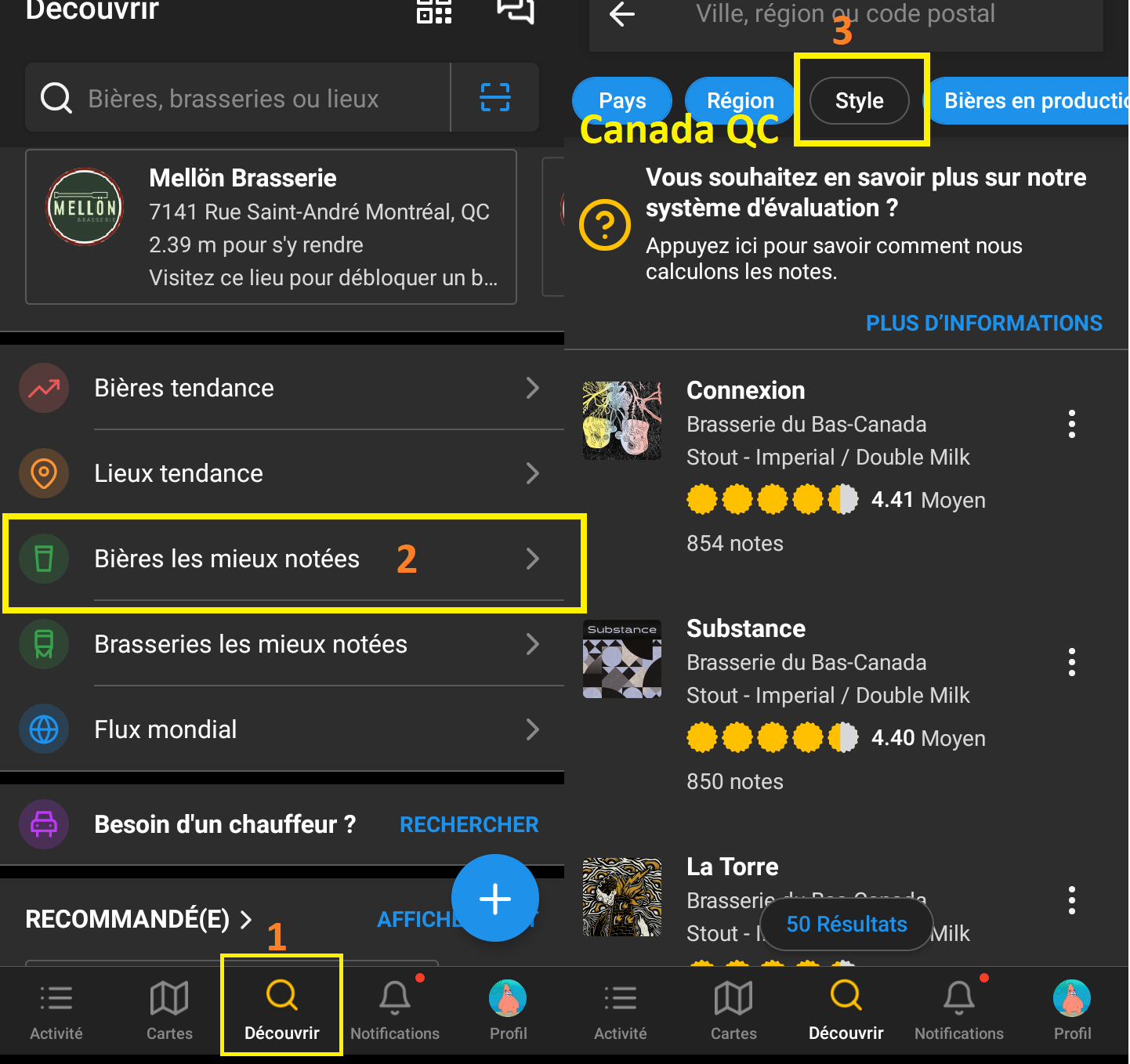Open Notifications tab in right screen
Screen dimensions: 1130x1064
coord(959,1011)
